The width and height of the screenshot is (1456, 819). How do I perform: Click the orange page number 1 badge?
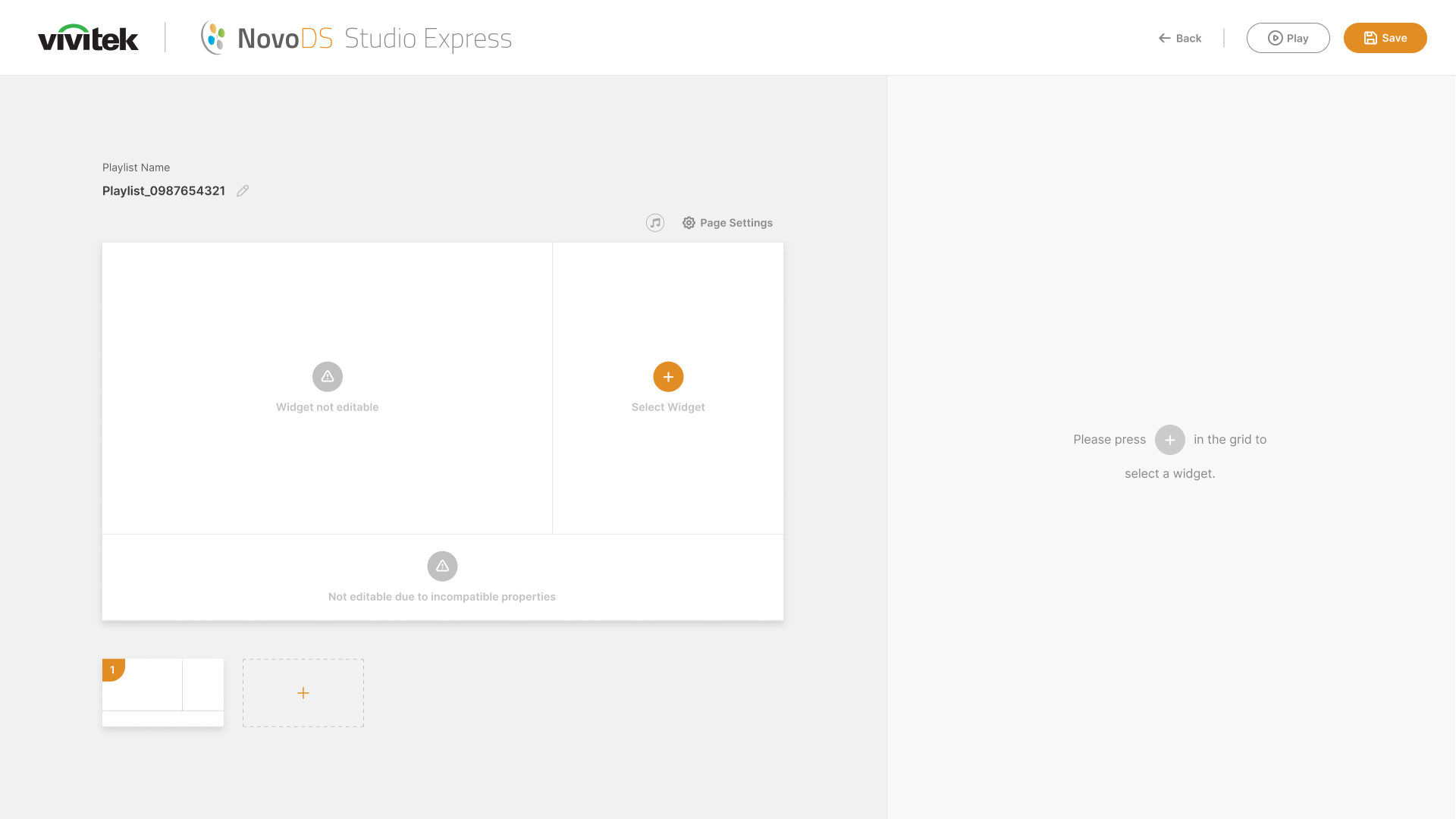(x=112, y=670)
